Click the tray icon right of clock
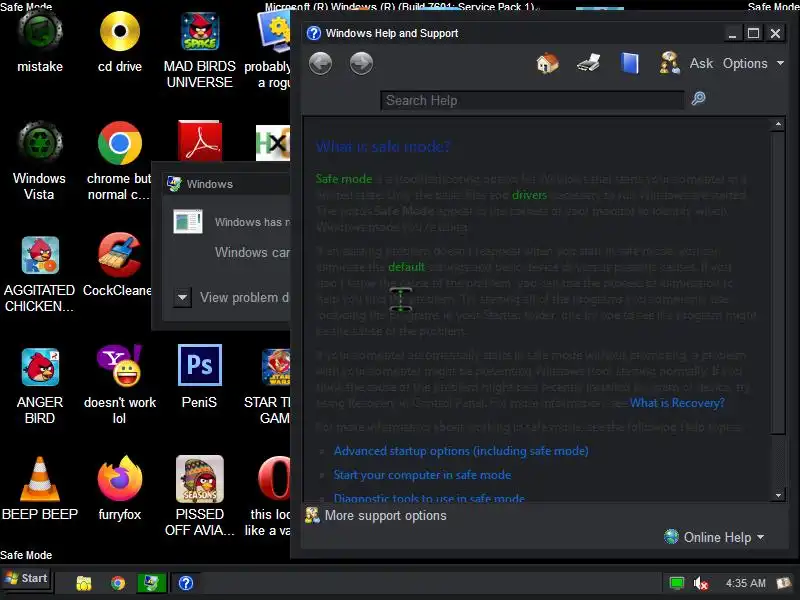Image resolution: width=800 pixels, height=600 pixels. point(784,583)
